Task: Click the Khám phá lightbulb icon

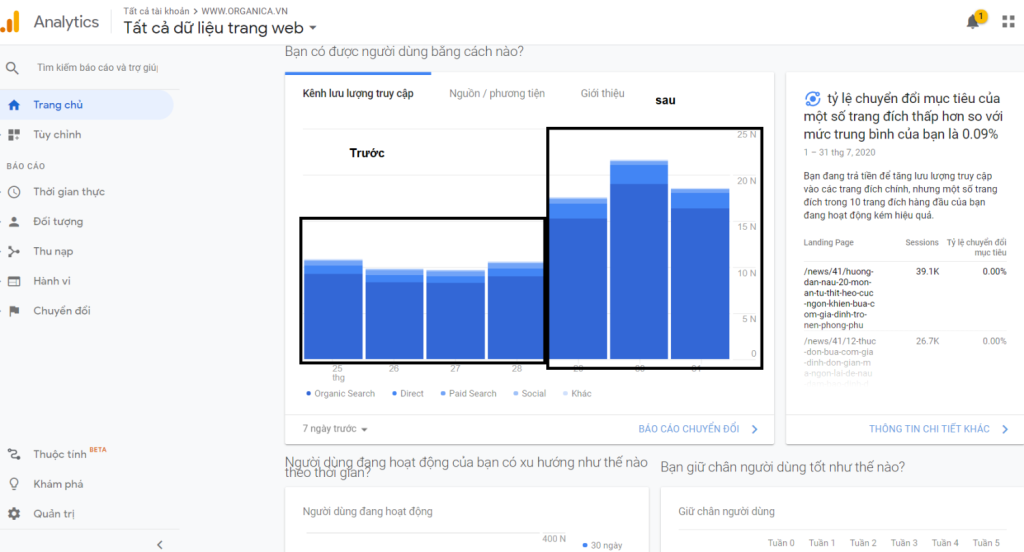Action: pos(14,484)
